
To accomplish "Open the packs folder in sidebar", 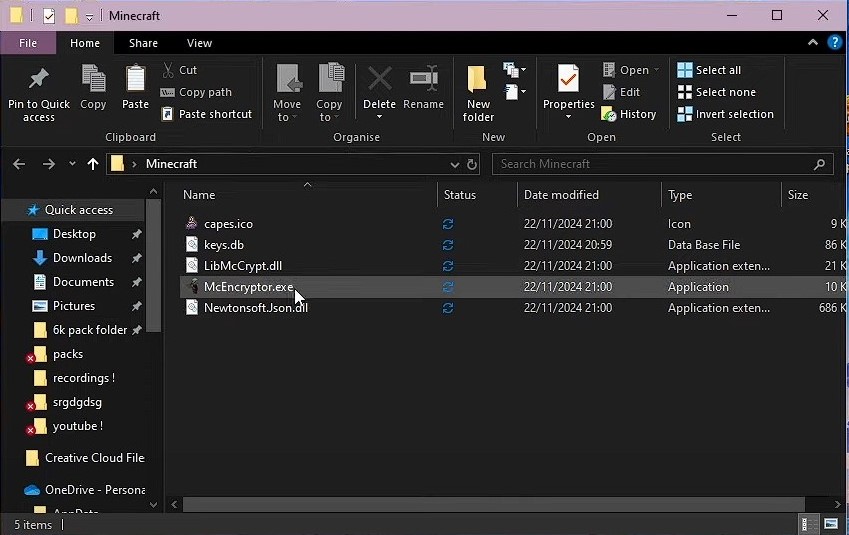I will 68,354.
